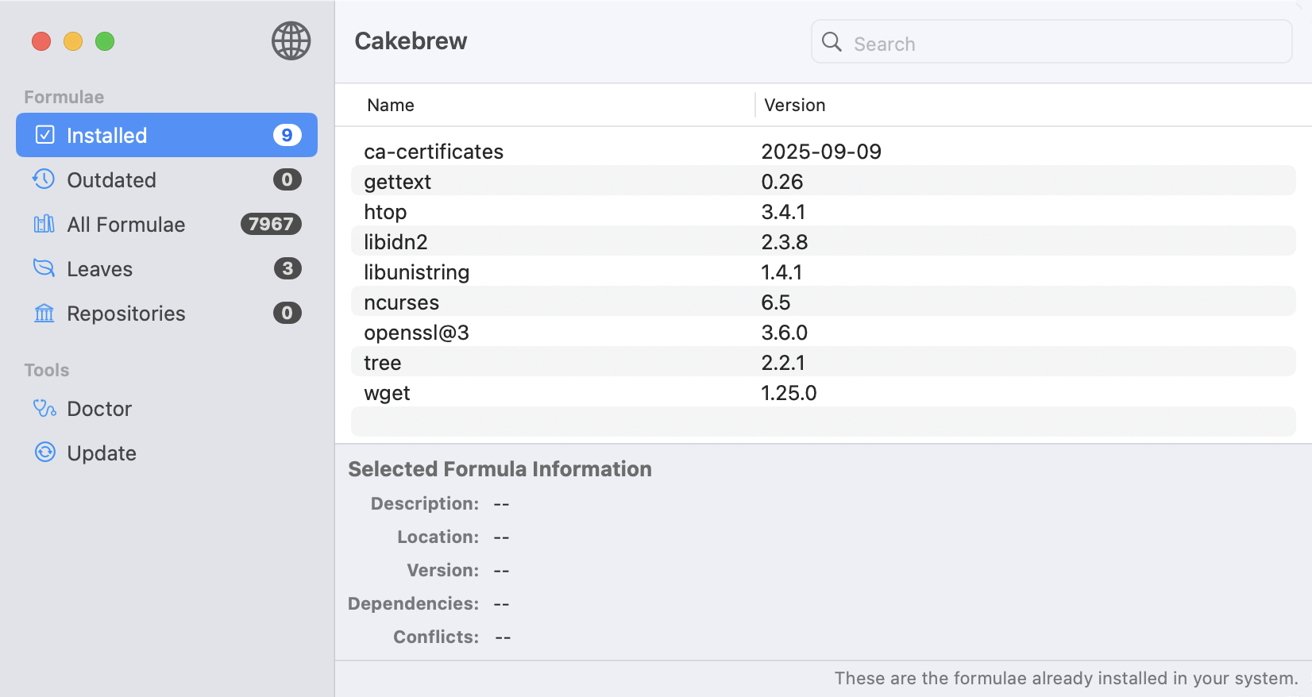Image resolution: width=1312 pixels, height=697 pixels.
Task: Click the Update circular arrow icon
Action: [x=42, y=452]
